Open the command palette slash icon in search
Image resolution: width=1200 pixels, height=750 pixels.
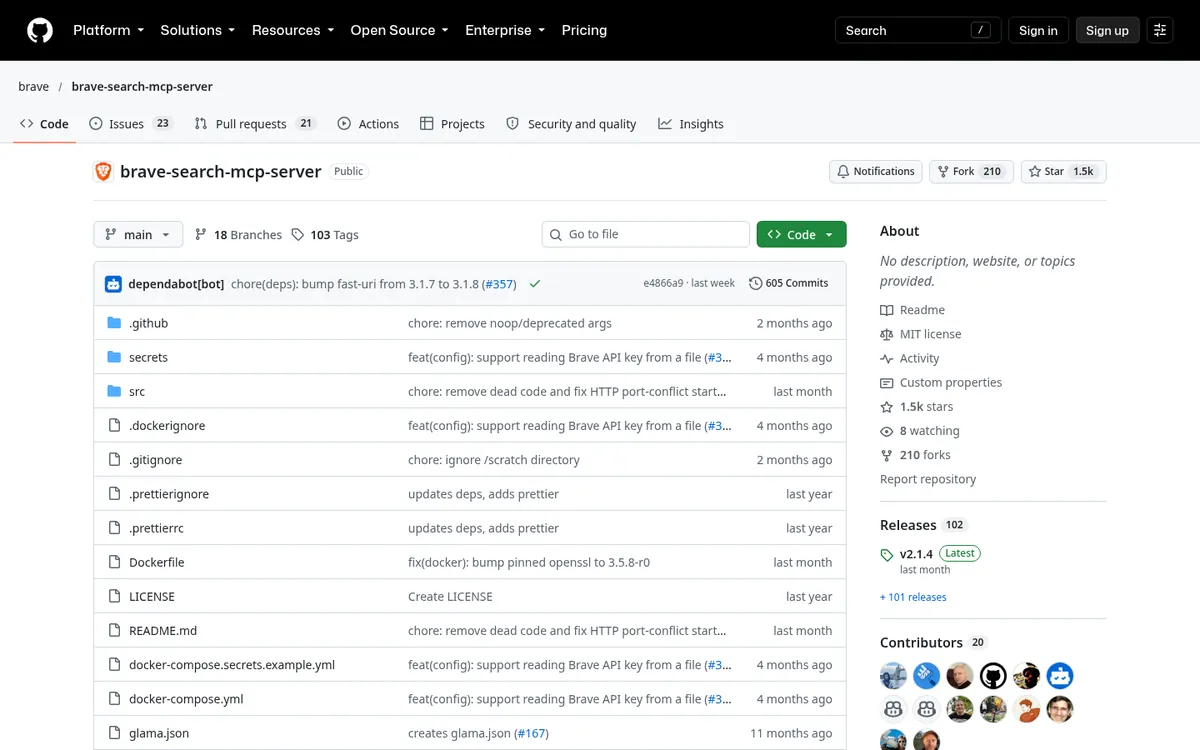[981, 30]
